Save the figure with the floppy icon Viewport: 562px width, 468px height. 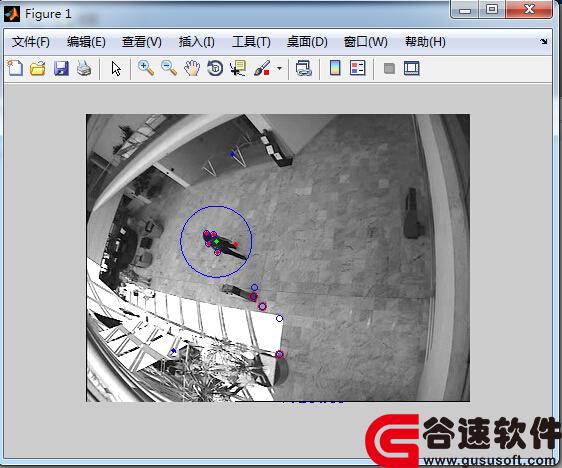61,68
